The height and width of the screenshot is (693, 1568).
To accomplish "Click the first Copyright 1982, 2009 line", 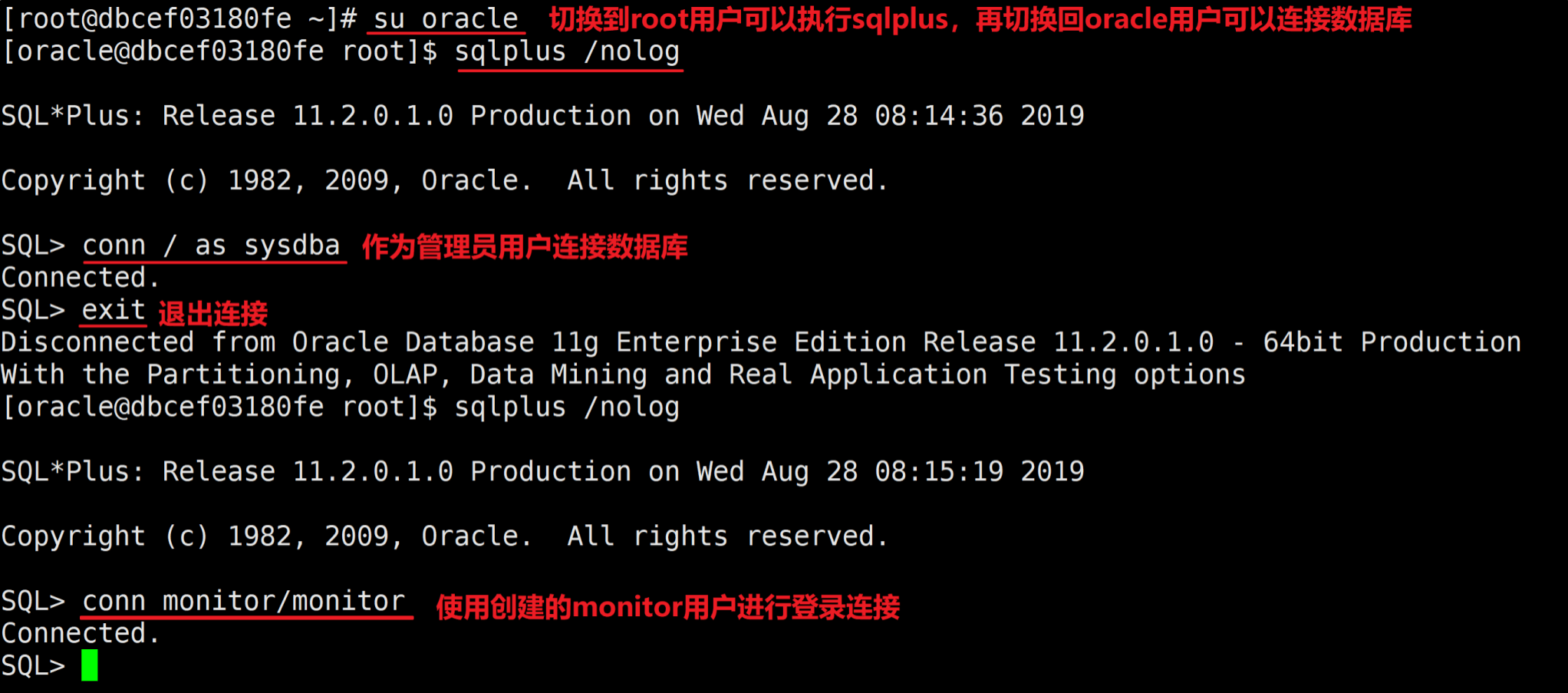I will [443, 180].
